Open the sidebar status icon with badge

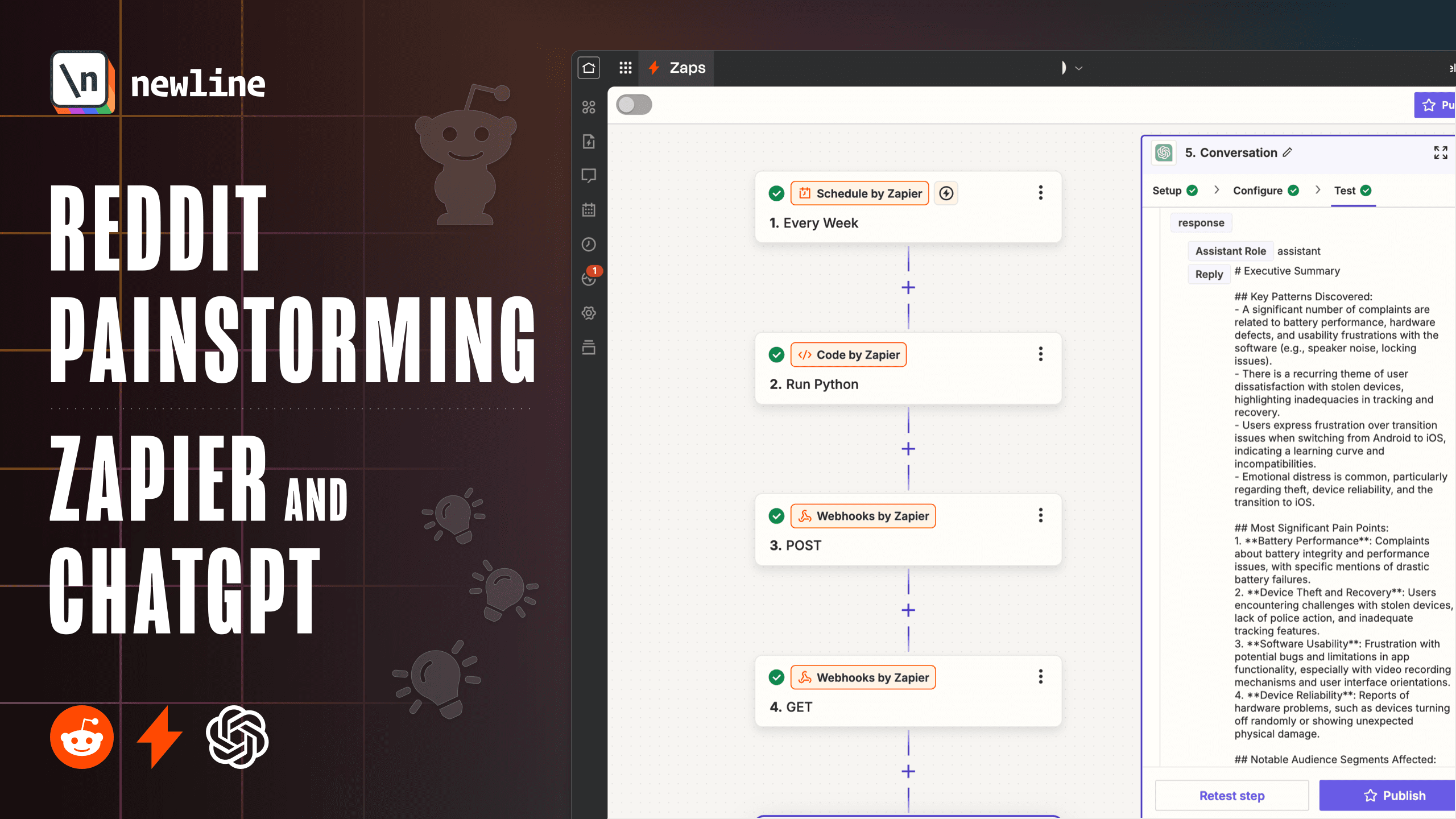coord(590,277)
